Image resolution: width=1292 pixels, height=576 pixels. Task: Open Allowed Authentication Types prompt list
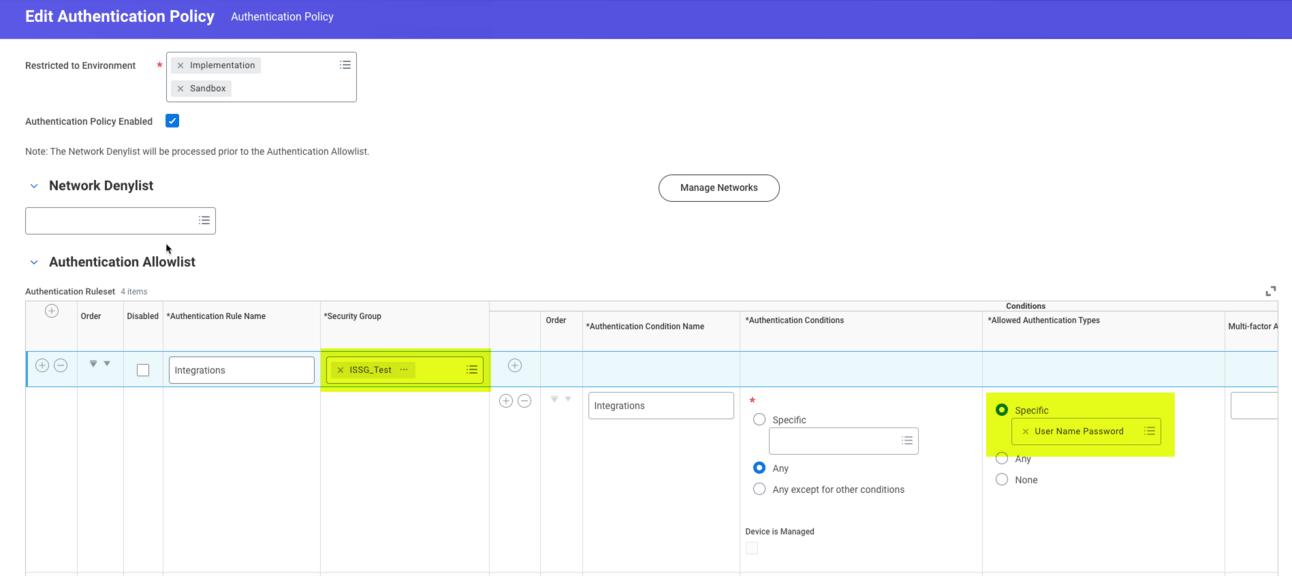1150,431
